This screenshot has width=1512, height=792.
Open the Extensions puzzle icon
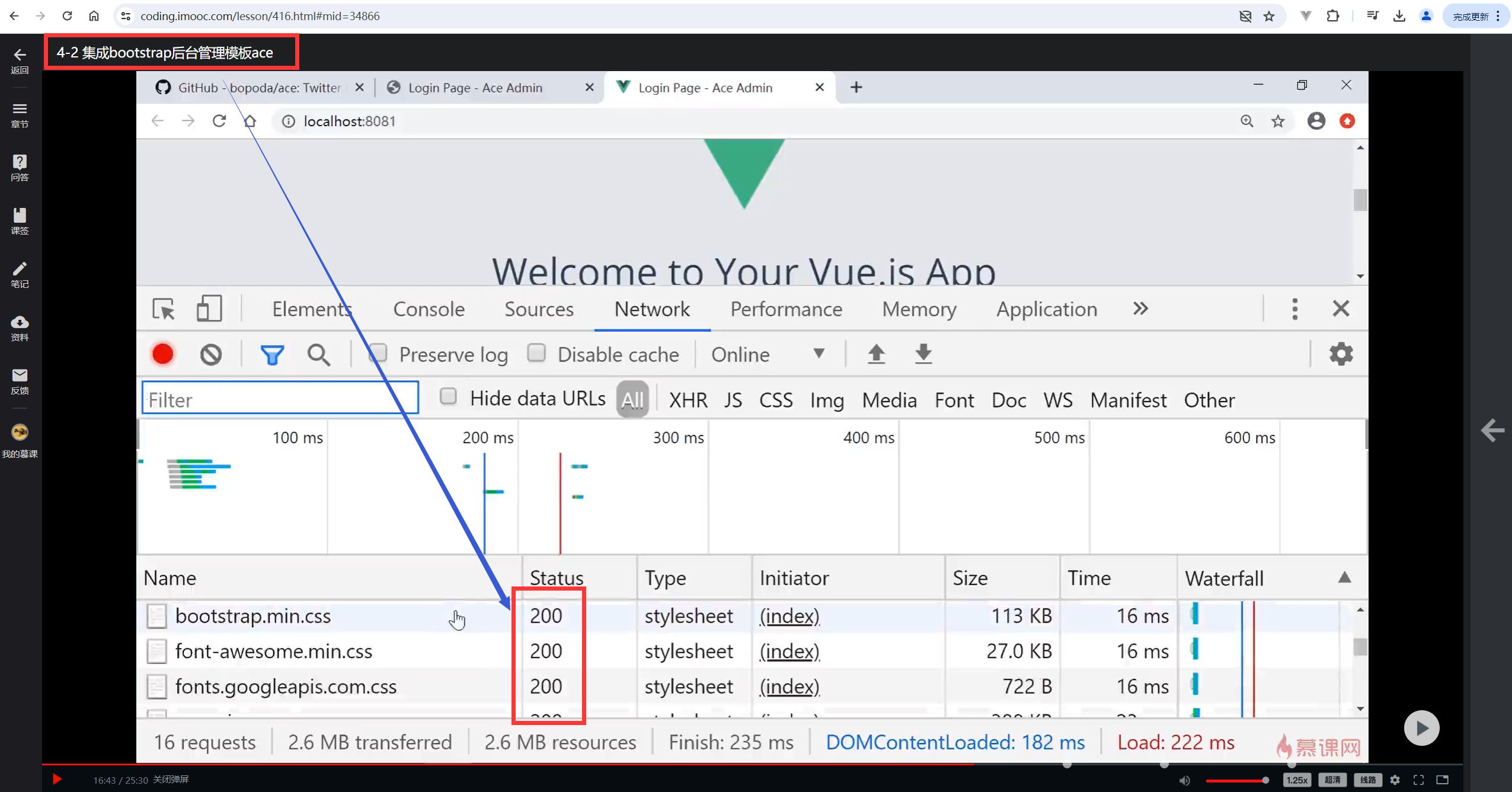[x=1333, y=16]
